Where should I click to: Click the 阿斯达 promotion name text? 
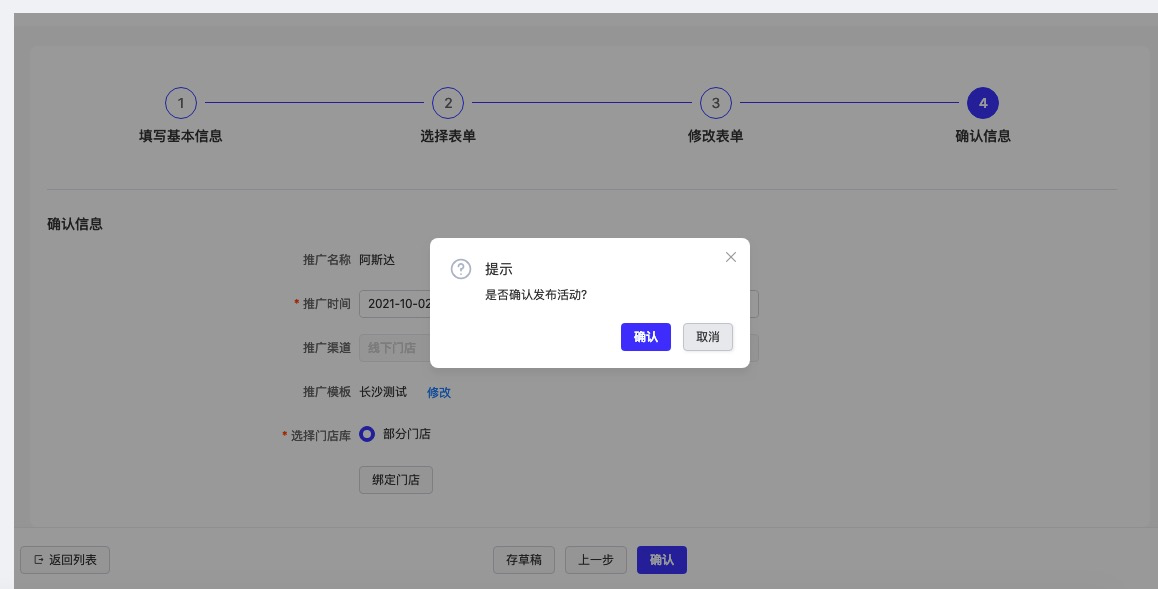377,260
